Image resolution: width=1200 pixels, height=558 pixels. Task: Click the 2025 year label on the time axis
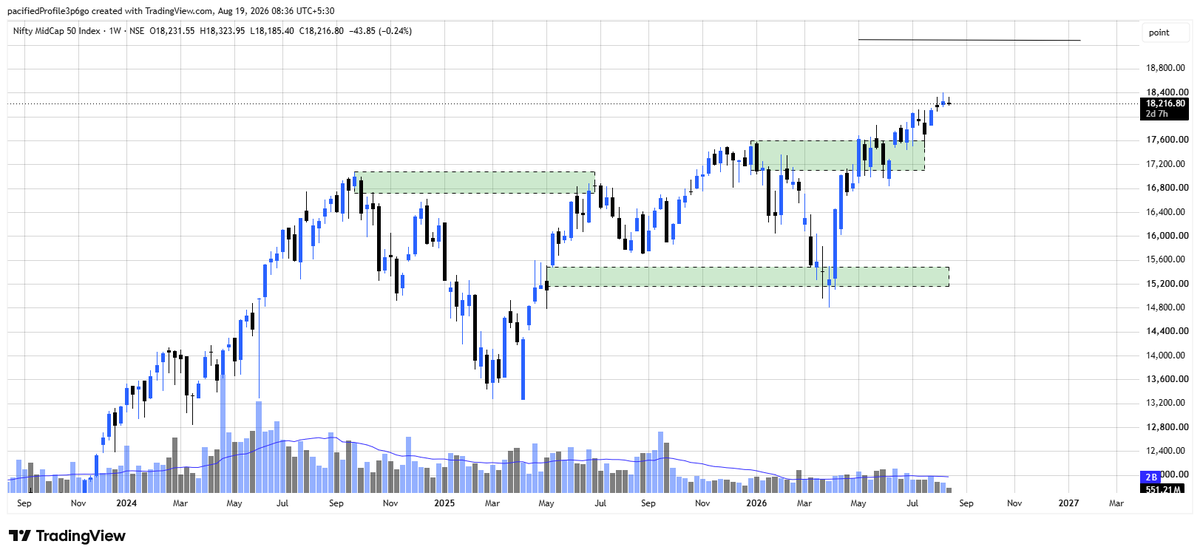coord(443,505)
